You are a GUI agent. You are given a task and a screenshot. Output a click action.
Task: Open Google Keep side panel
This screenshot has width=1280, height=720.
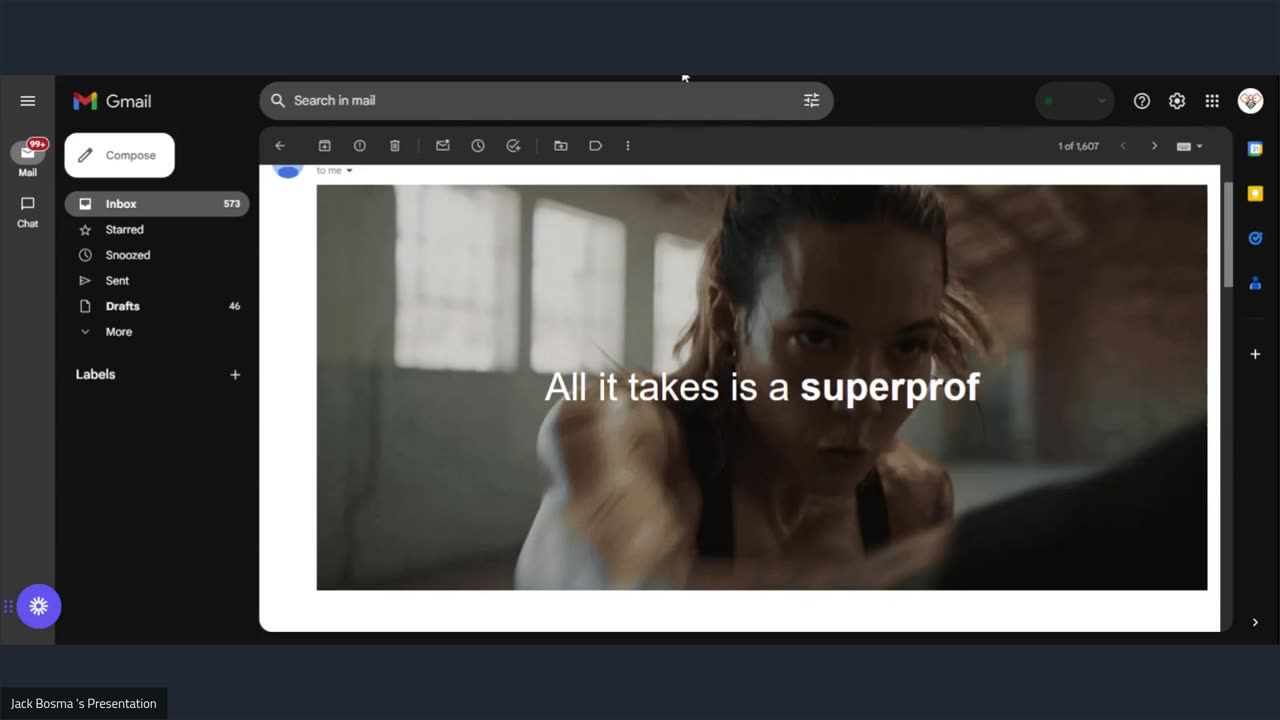[1255, 194]
